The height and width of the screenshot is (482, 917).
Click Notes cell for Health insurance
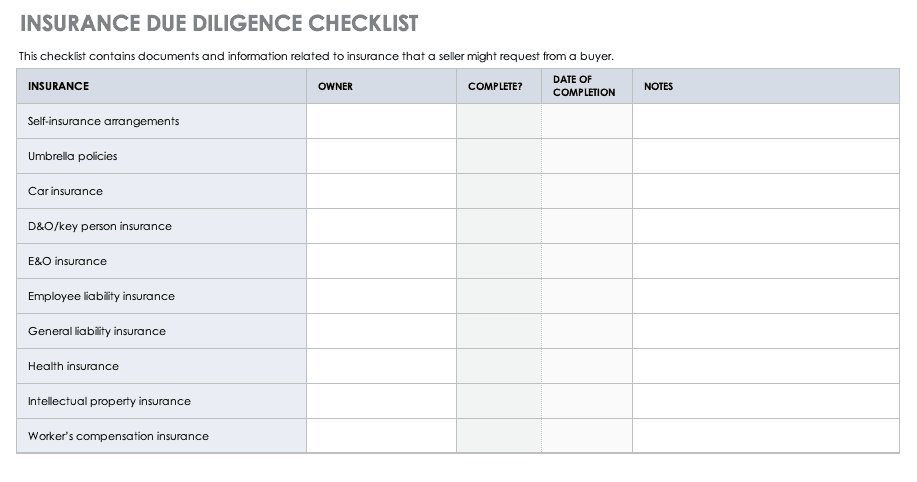click(x=765, y=366)
